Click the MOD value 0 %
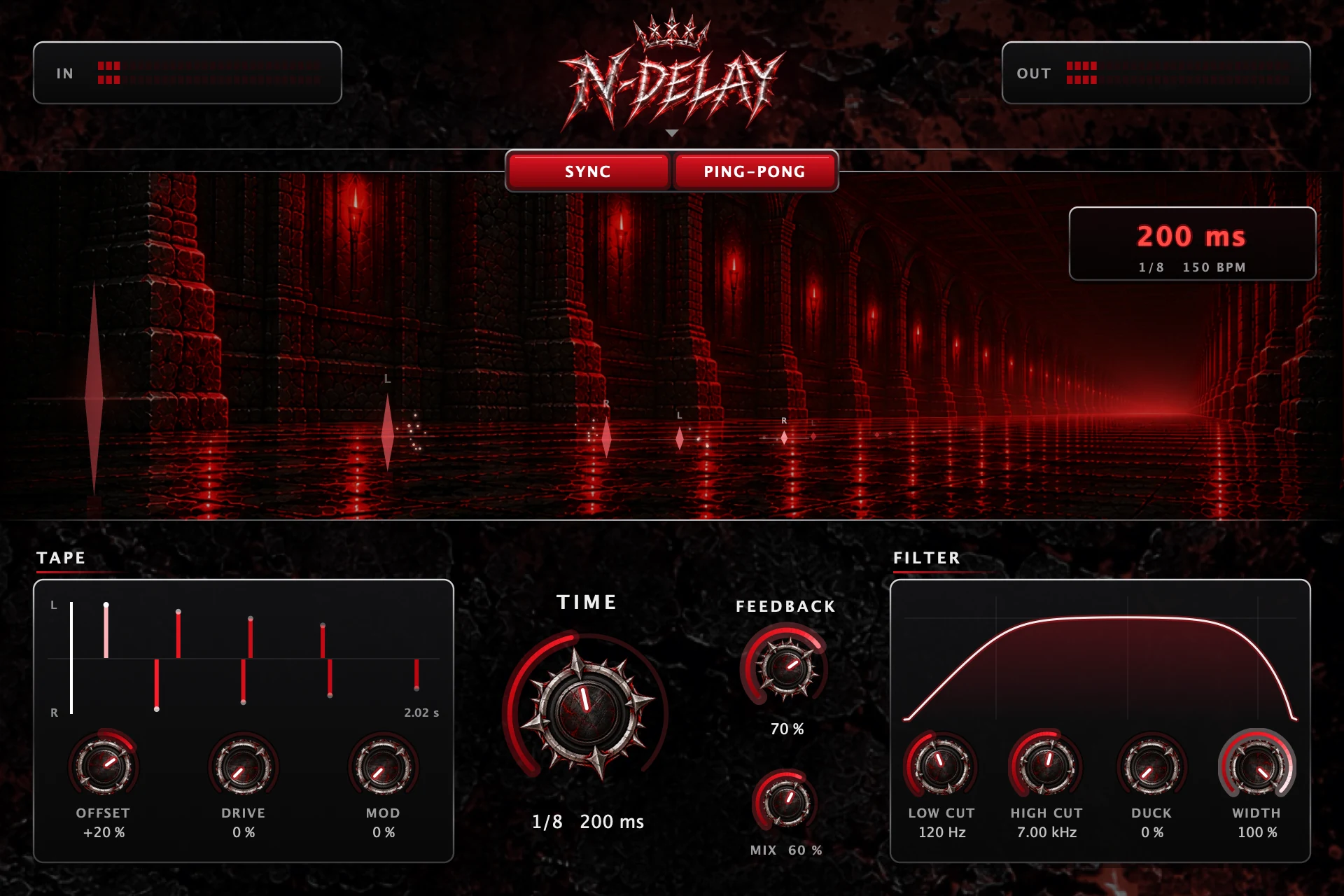The image size is (1344, 896). (x=384, y=832)
